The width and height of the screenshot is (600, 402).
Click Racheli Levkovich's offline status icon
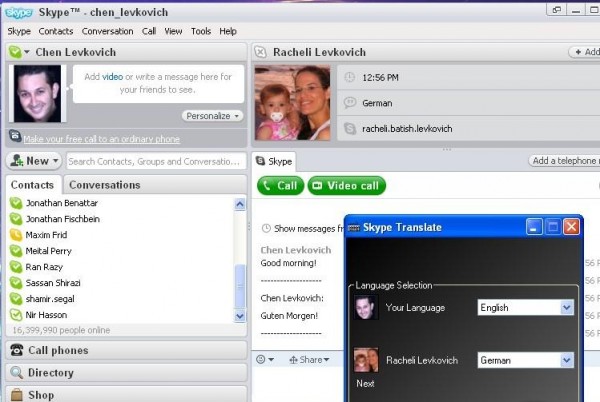(261, 52)
